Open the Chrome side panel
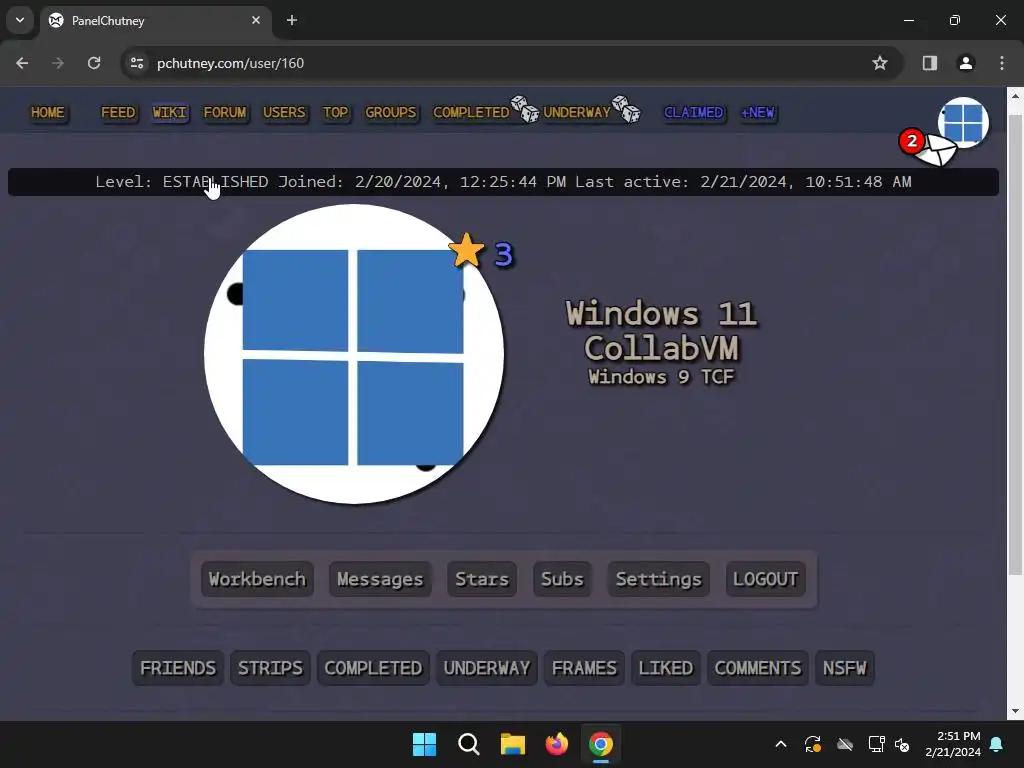This screenshot has width=1024, height=768. [930, 63]
